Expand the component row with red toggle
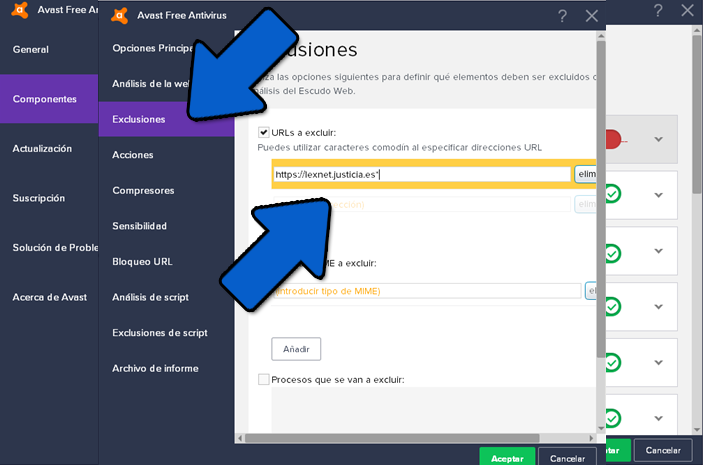Viewport: 703px width, 465px height. coord(658,139)
